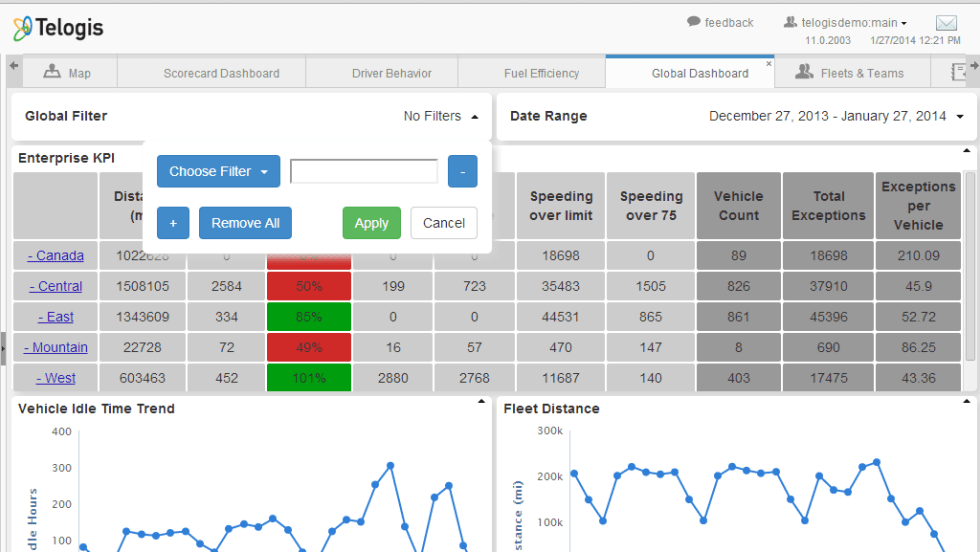Open the Central region link
This screenshot has height=552, width=980.
56,286
